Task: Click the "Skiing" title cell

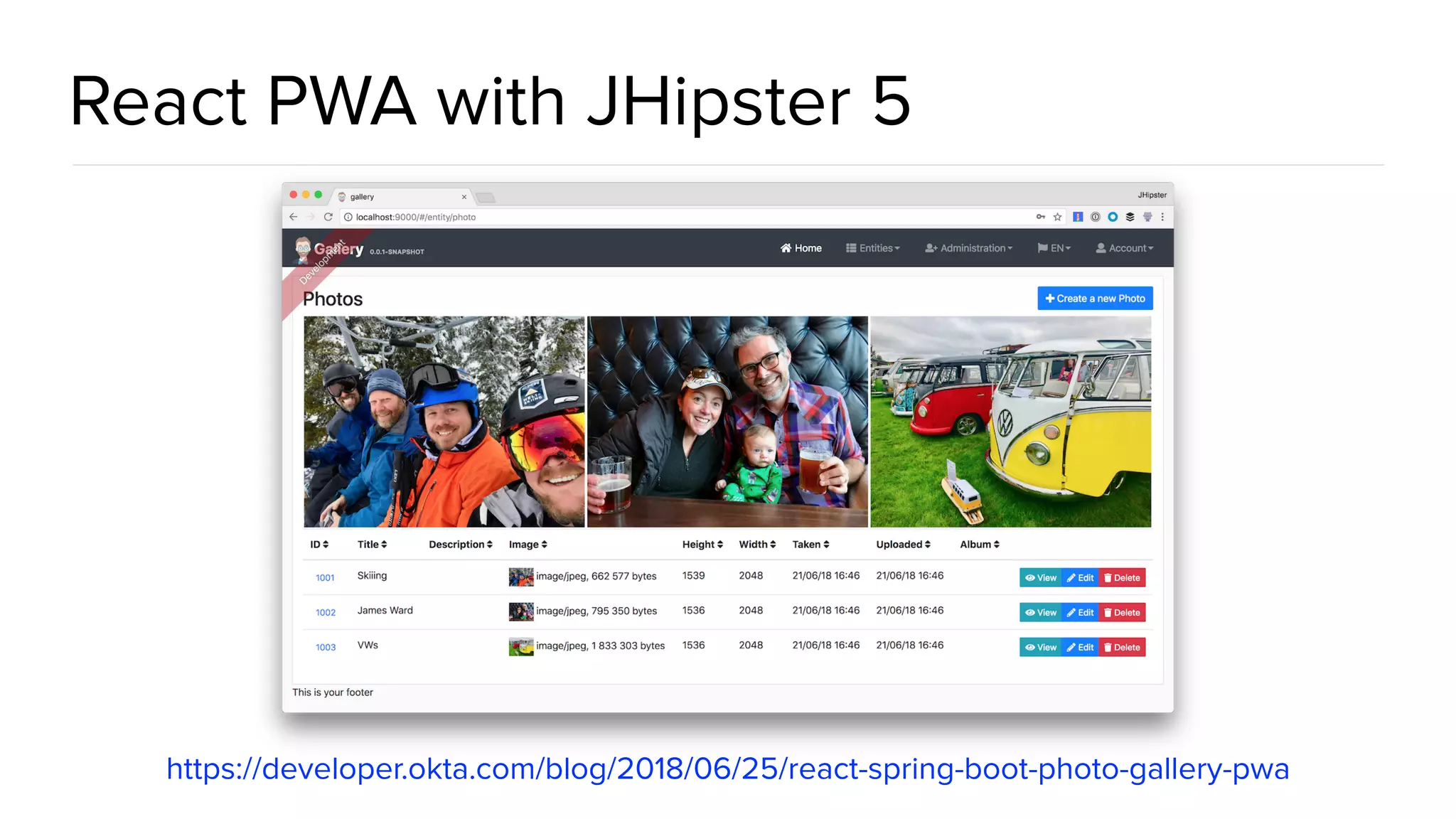Action: 372,576
